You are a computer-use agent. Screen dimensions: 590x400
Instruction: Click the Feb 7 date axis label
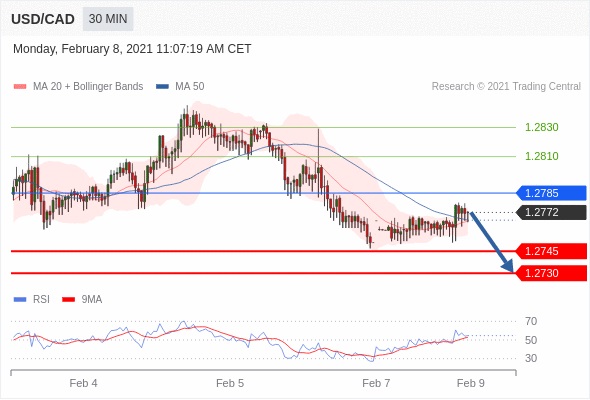[376, 383]
